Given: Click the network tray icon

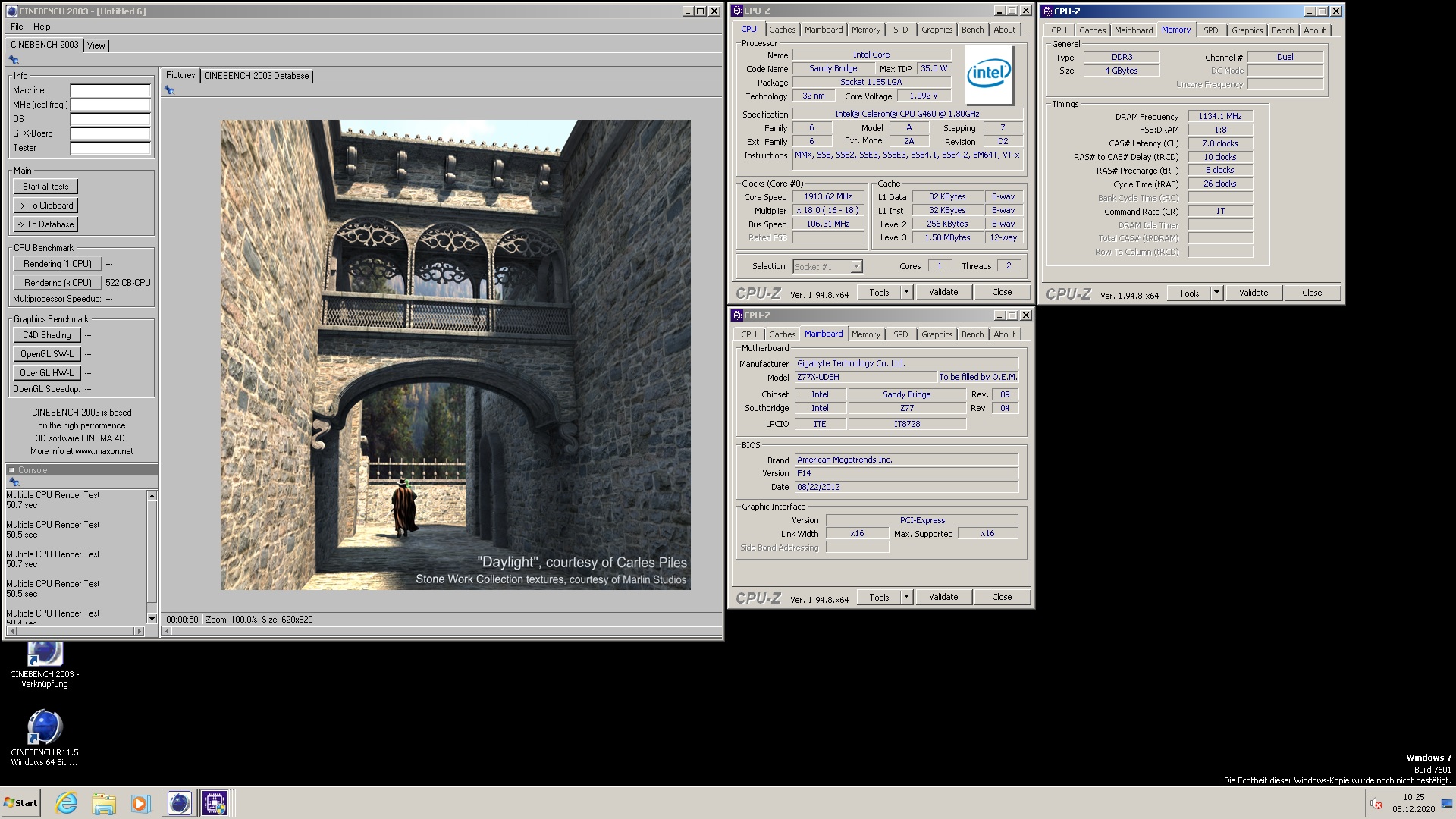Looking at the screenshot, I should [1446, 804].
